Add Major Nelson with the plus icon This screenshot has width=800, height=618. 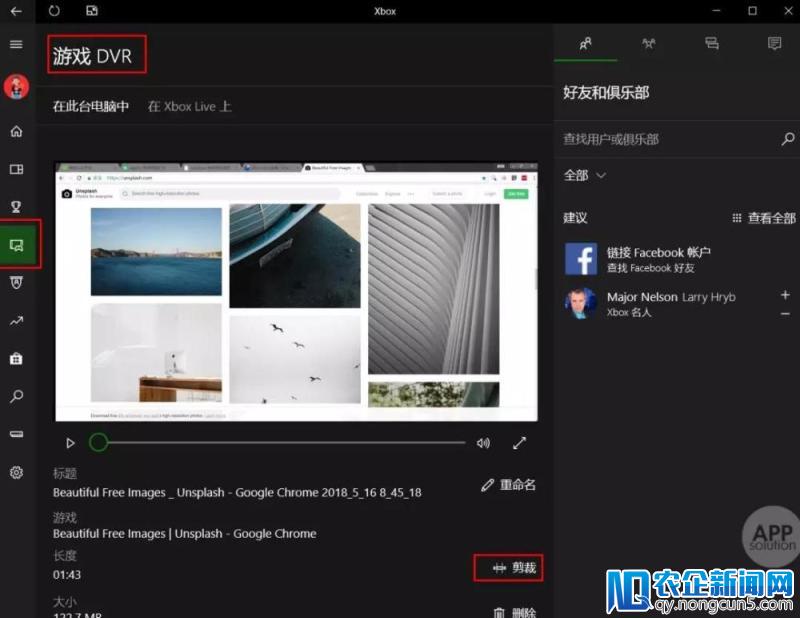(x=785, y=295)
